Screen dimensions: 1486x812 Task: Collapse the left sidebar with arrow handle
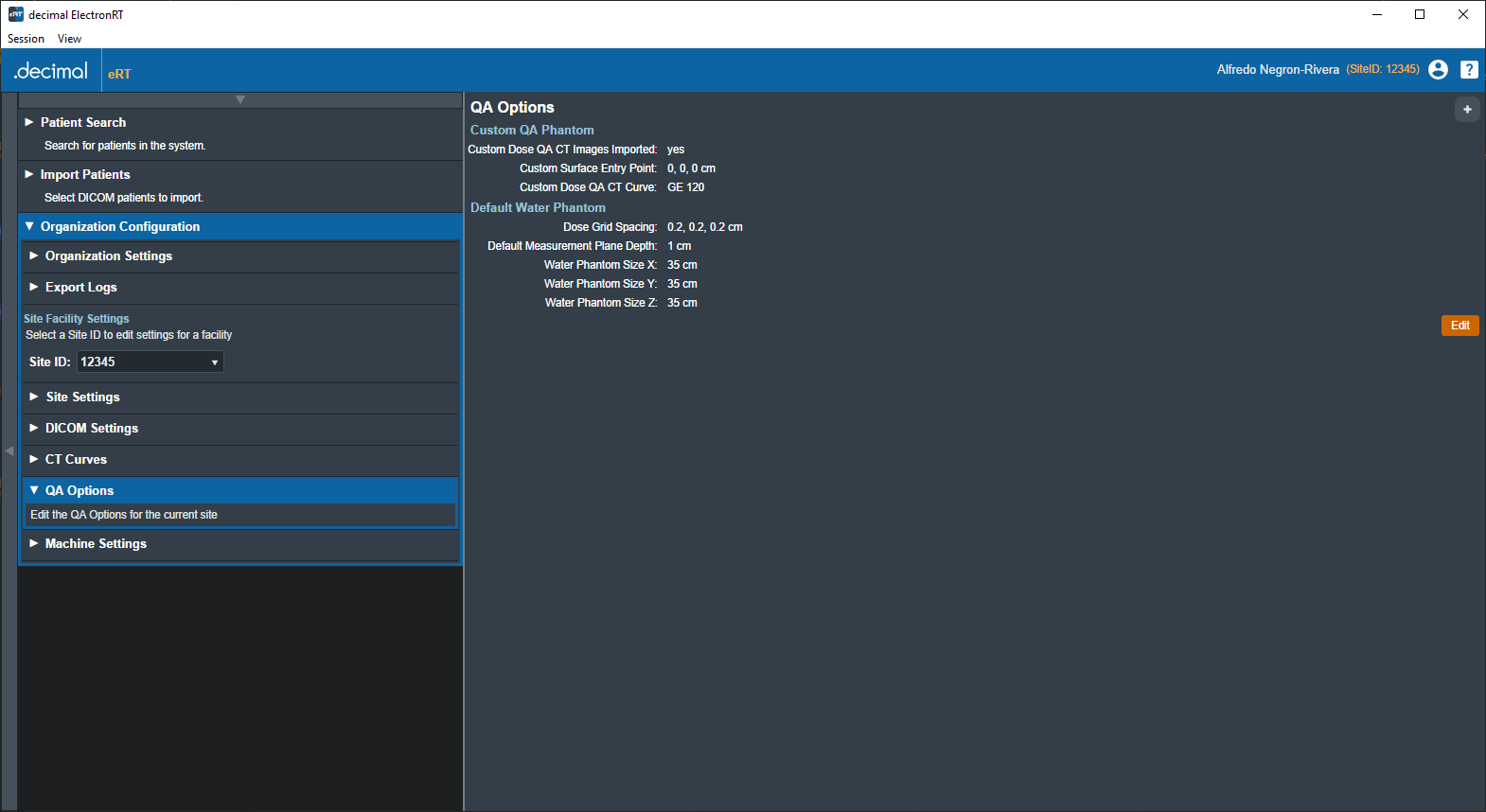click(9, 450)
